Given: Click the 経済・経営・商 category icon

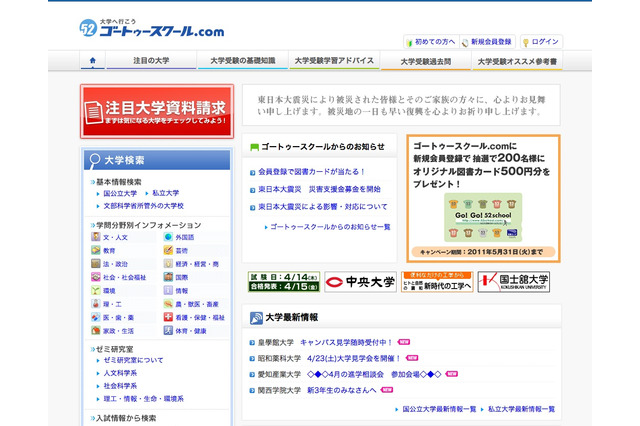Looking at the screenshot, I should coord(168,264).
